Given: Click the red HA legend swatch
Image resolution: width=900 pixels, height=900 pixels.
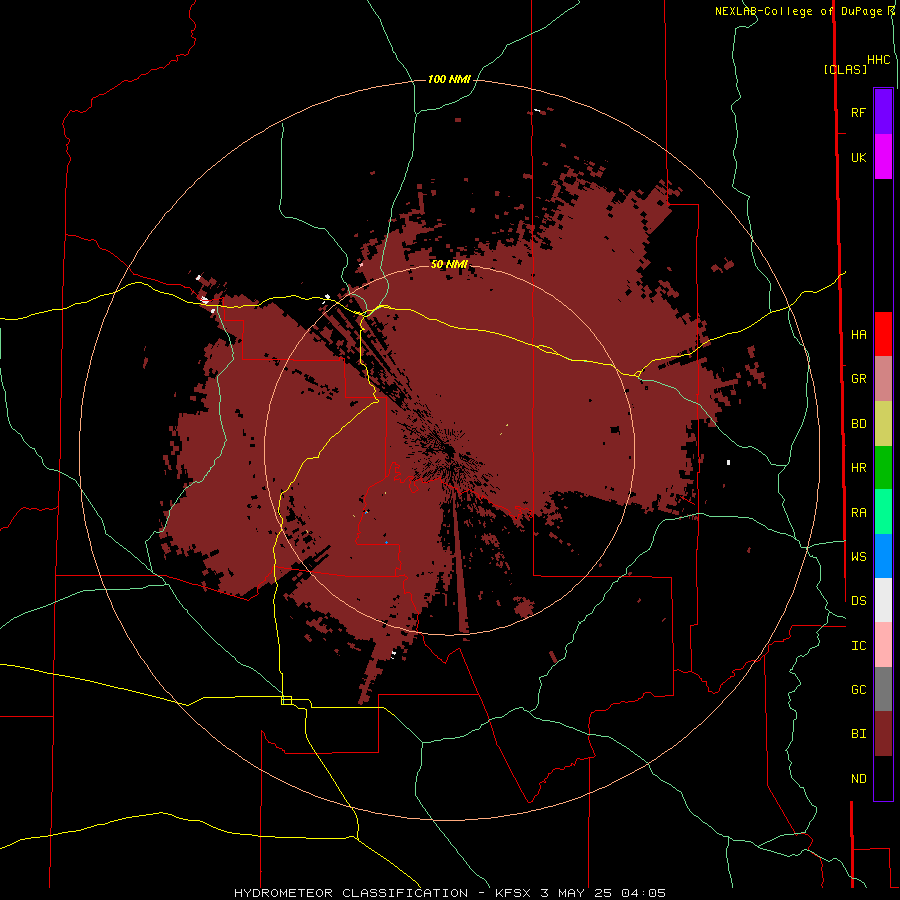Looking at the screenshot, I should point(883,334).
